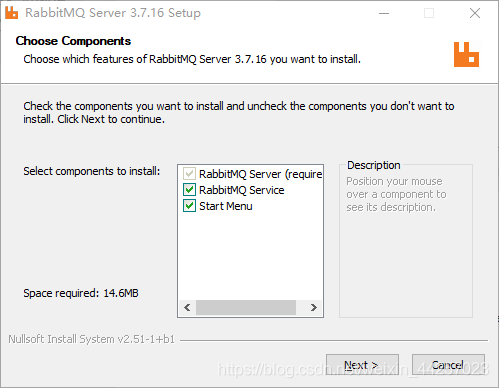Click the Description box hint text
This screenshot has width=499, height=388.
click(396, 194)
